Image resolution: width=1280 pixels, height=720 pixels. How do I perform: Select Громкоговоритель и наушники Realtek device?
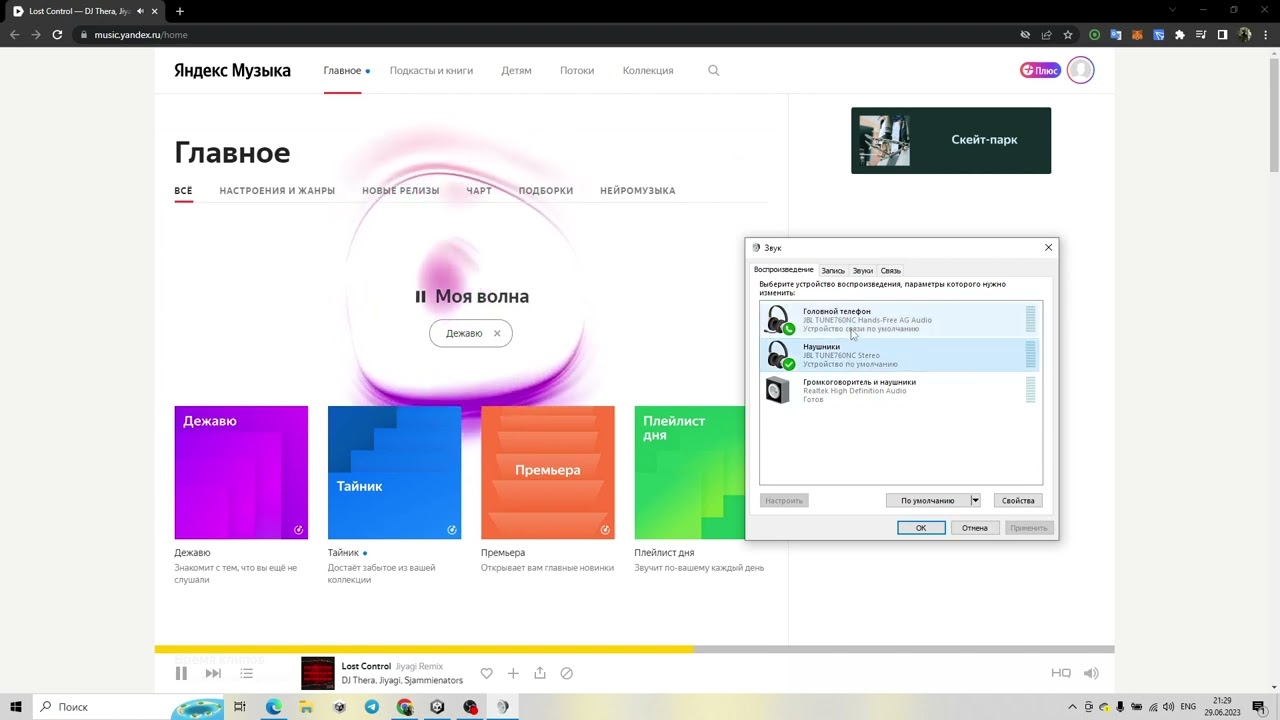(900, 390)
